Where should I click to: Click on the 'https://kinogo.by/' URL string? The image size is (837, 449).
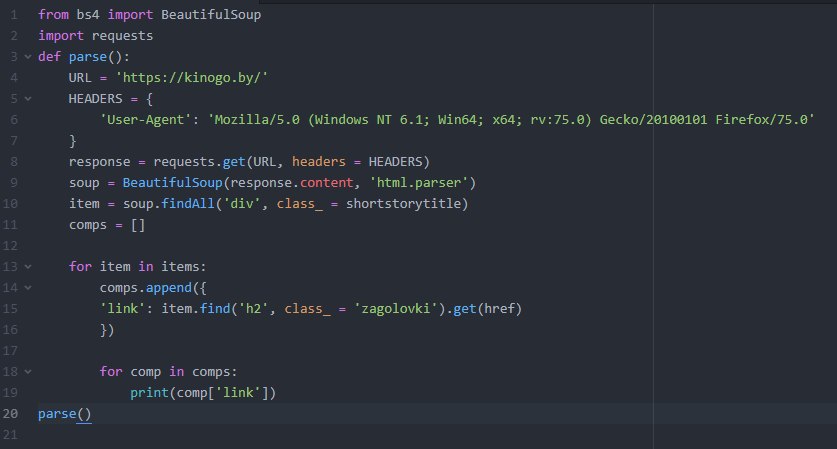pos(192,78)
